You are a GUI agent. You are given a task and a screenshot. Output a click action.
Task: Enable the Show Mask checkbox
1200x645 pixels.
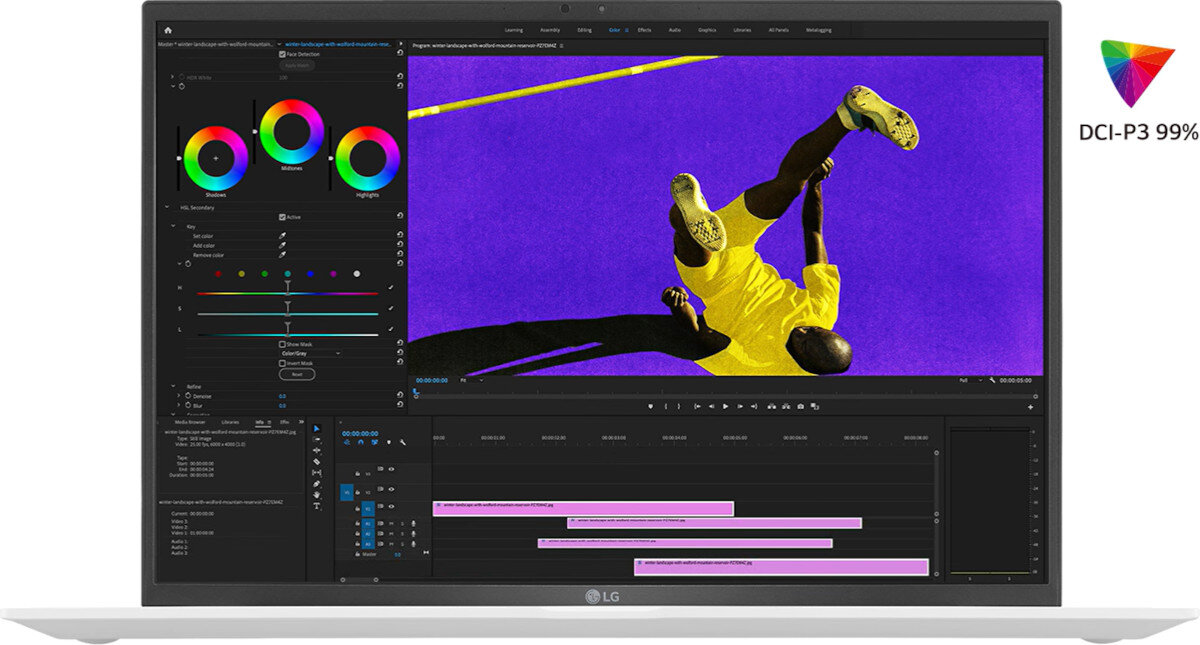(x=282, y=344)
